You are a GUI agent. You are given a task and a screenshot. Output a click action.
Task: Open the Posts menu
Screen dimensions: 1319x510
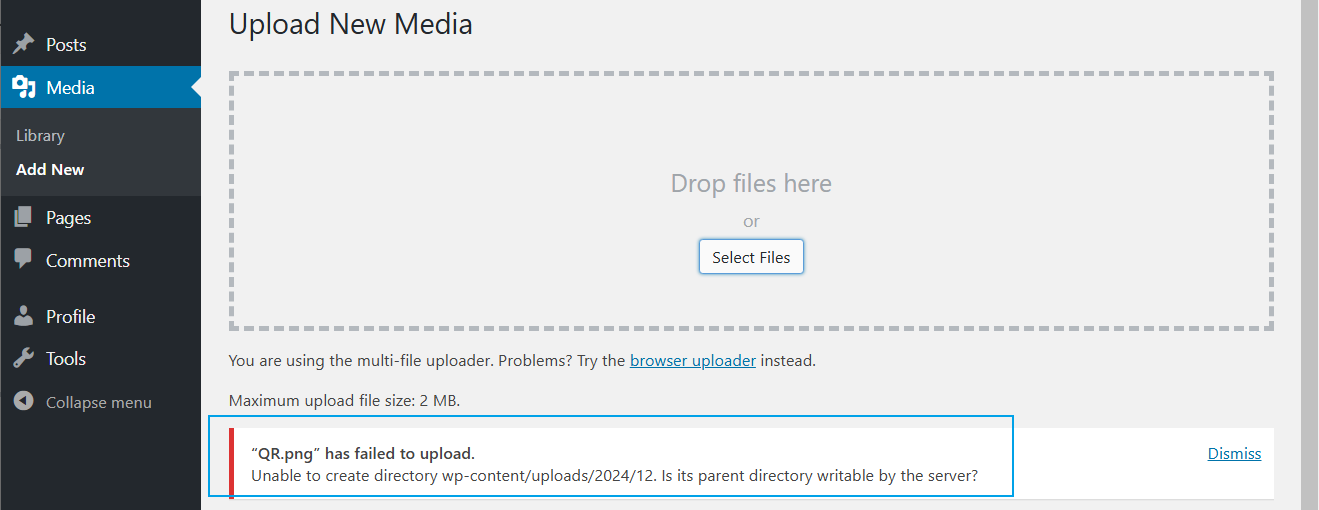[66, 45]
